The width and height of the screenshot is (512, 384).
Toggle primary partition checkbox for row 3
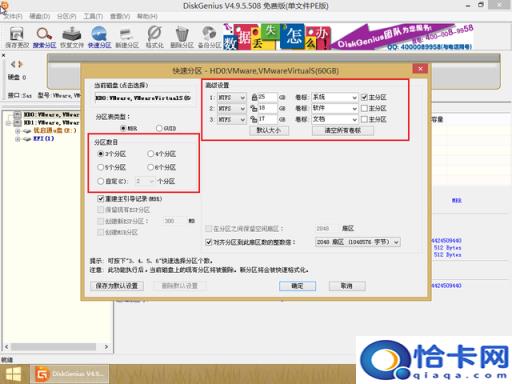tap(364, 119)
